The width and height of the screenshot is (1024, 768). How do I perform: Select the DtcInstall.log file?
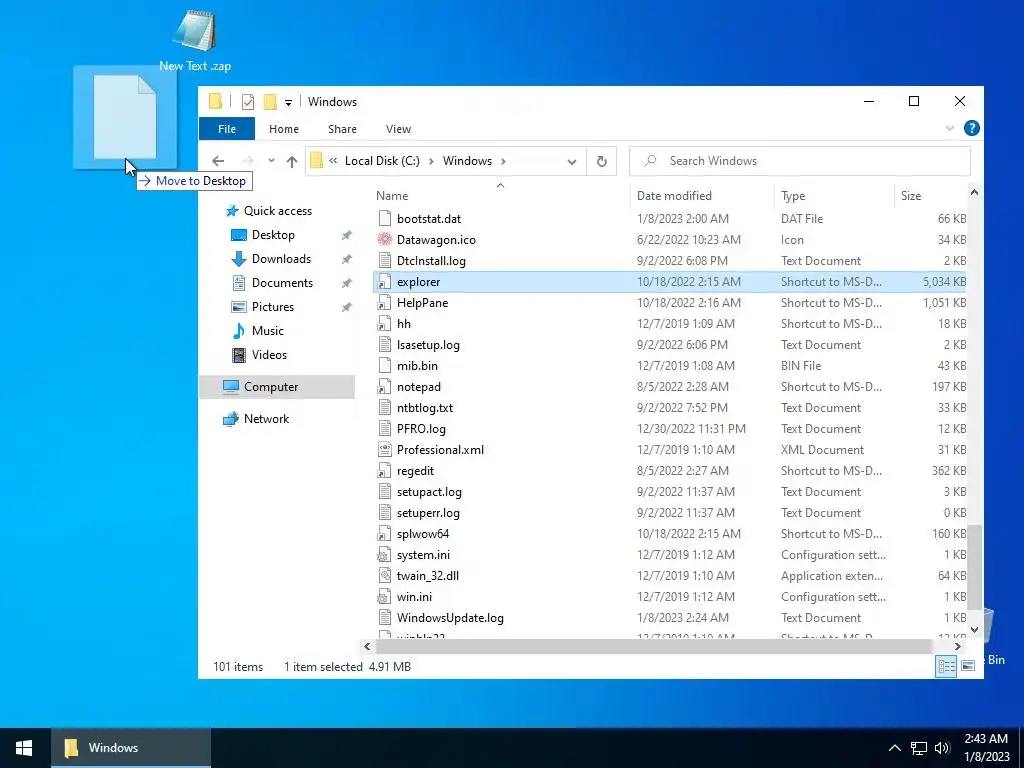click(431, 261)
